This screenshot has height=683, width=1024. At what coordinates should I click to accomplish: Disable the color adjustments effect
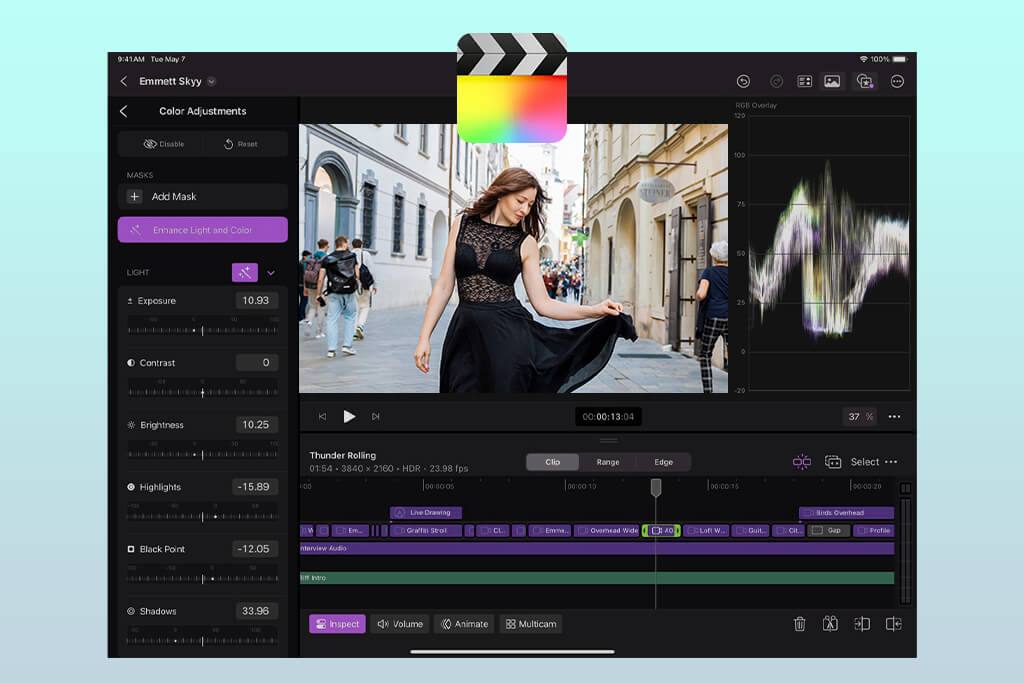click(163, 144)
